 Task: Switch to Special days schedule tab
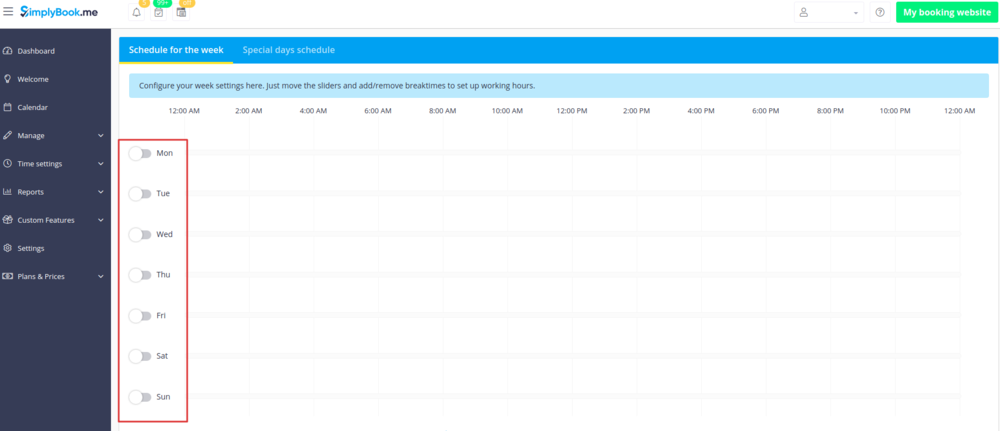coord(288,50)
